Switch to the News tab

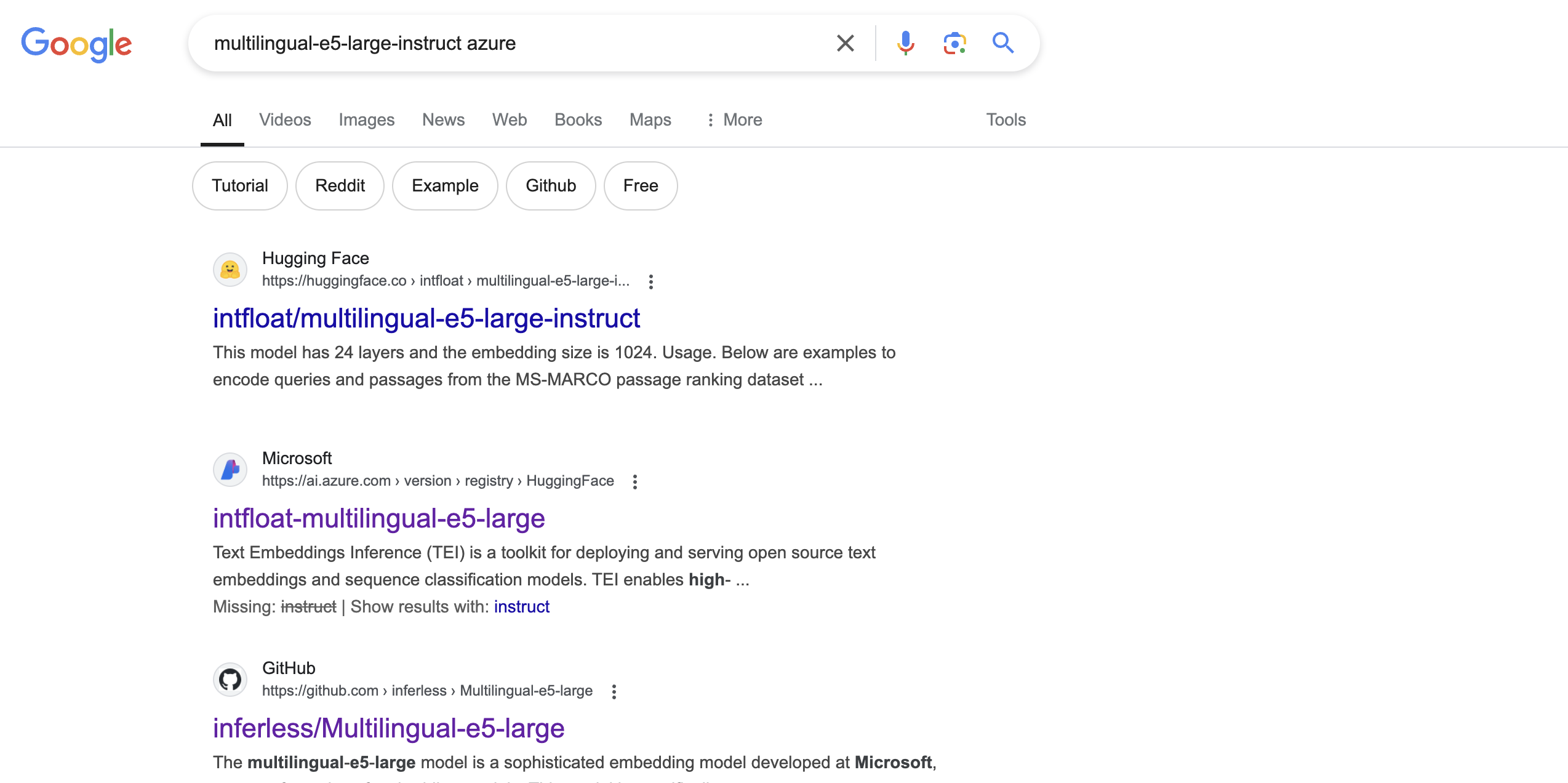443,119
